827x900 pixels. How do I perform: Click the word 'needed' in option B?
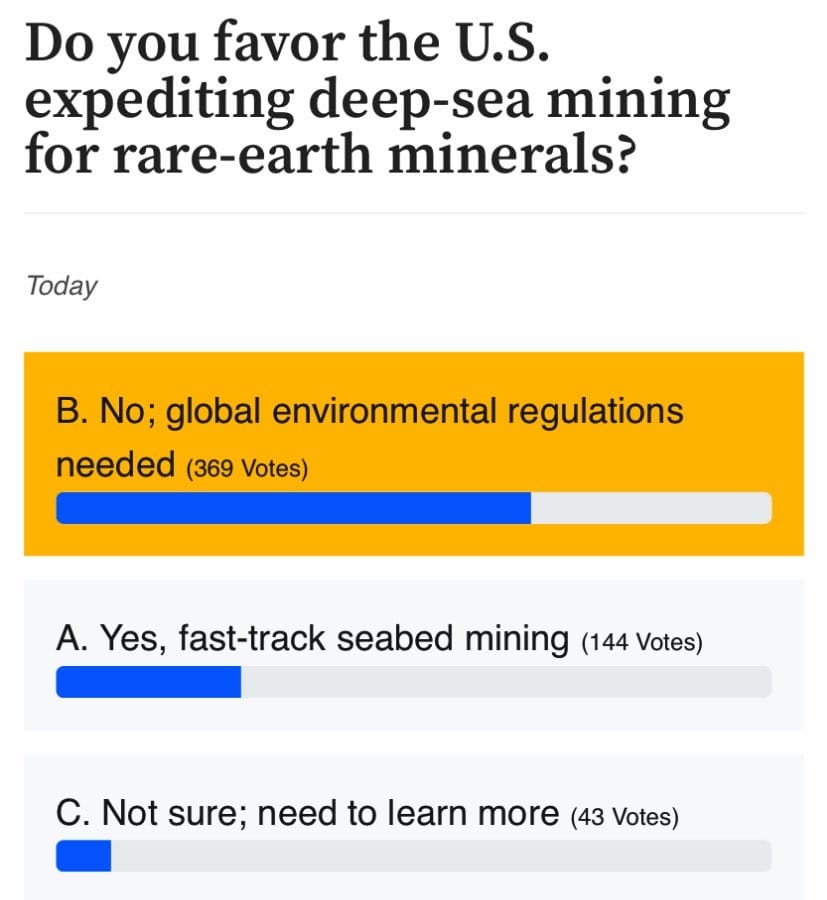click(115, 466)
